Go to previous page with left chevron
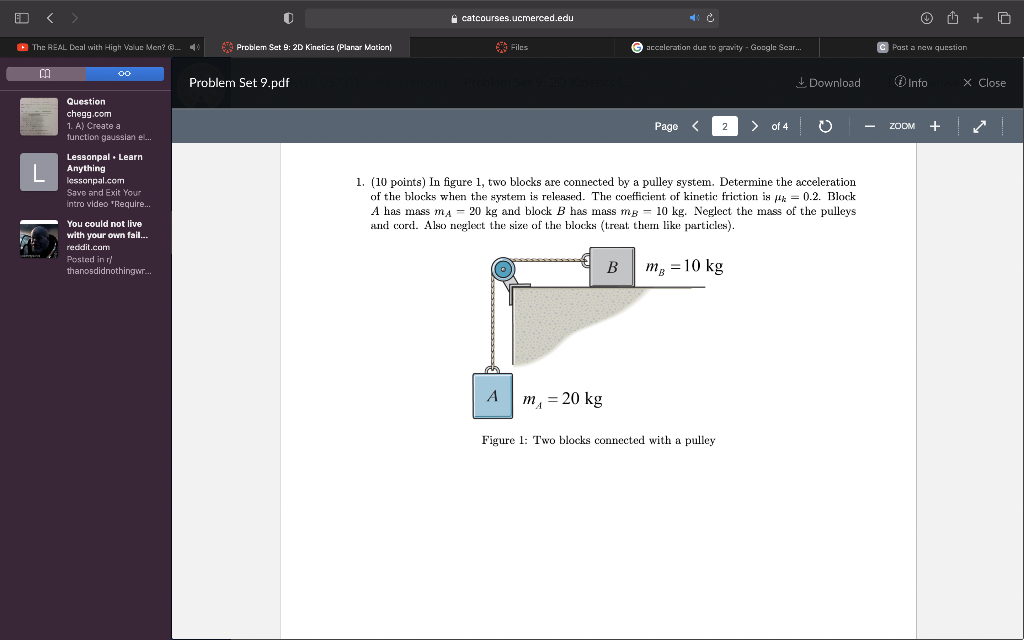Screen dimensions: 1024x640 pyautogui.click(x=695, y=126)
